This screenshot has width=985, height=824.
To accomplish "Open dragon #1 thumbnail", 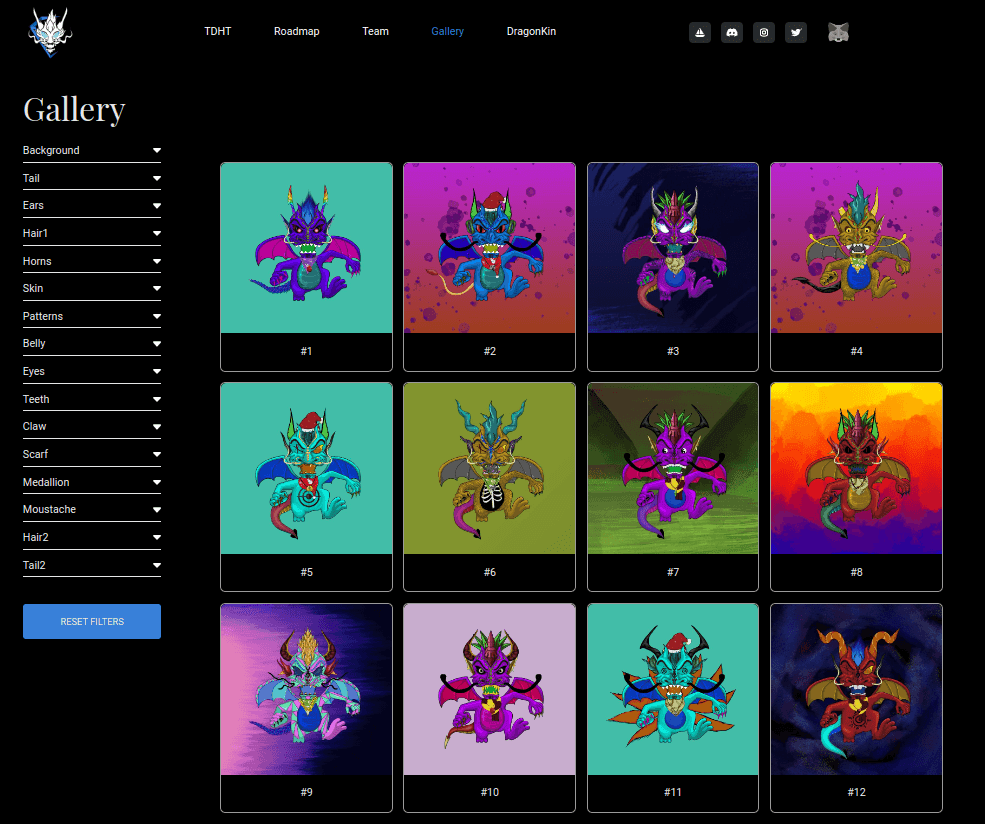I will click(x=306, y=249).
